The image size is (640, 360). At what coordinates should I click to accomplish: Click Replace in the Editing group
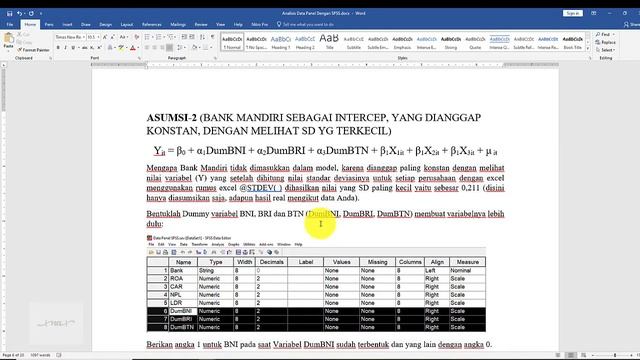pos(606,42)
